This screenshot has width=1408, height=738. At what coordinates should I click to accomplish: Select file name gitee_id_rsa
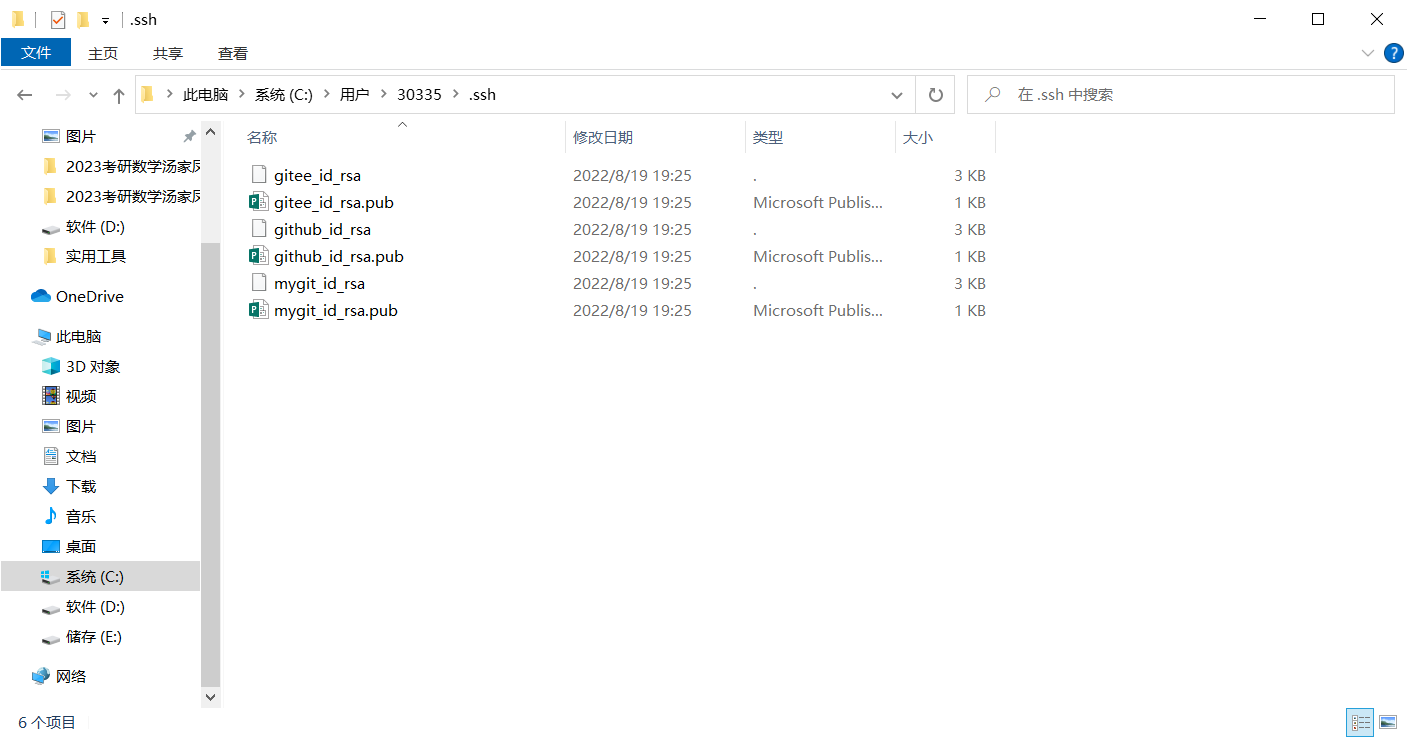click(317, 175)
